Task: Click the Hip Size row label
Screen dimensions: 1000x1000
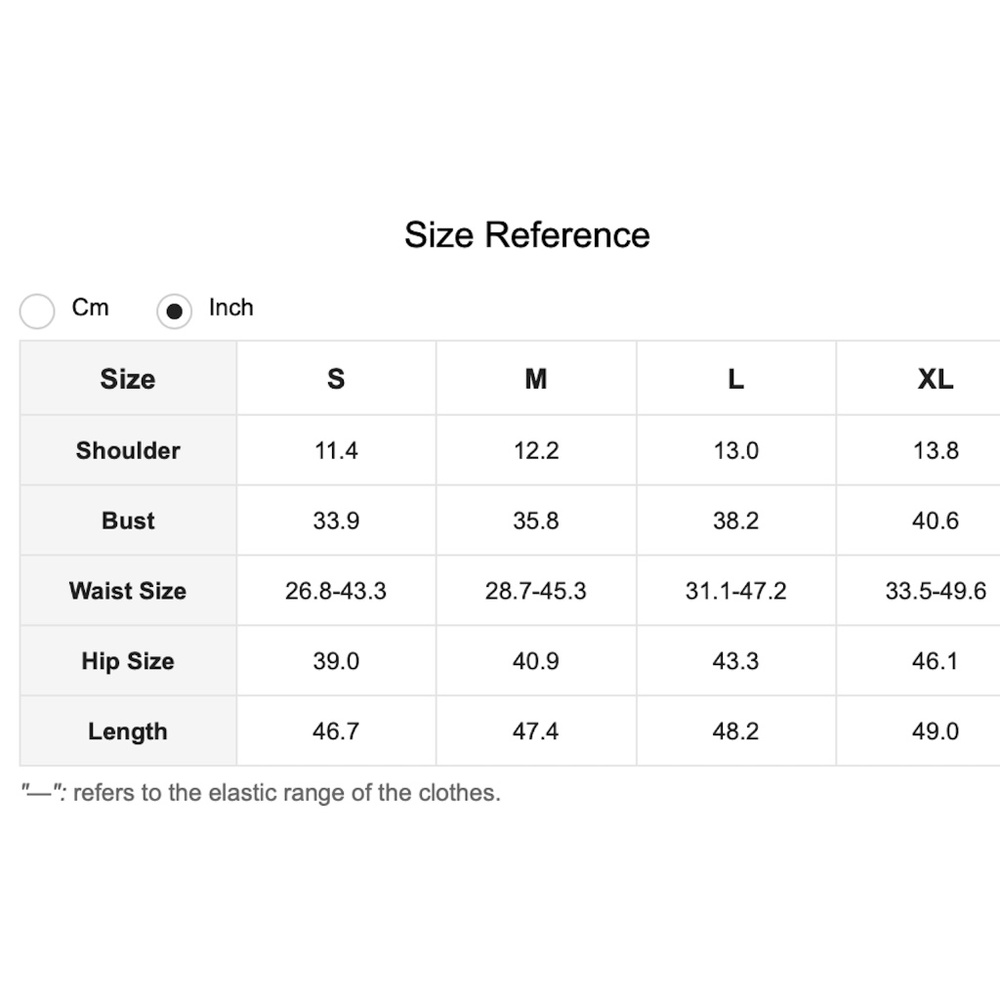Action: (x=128, y=661)
